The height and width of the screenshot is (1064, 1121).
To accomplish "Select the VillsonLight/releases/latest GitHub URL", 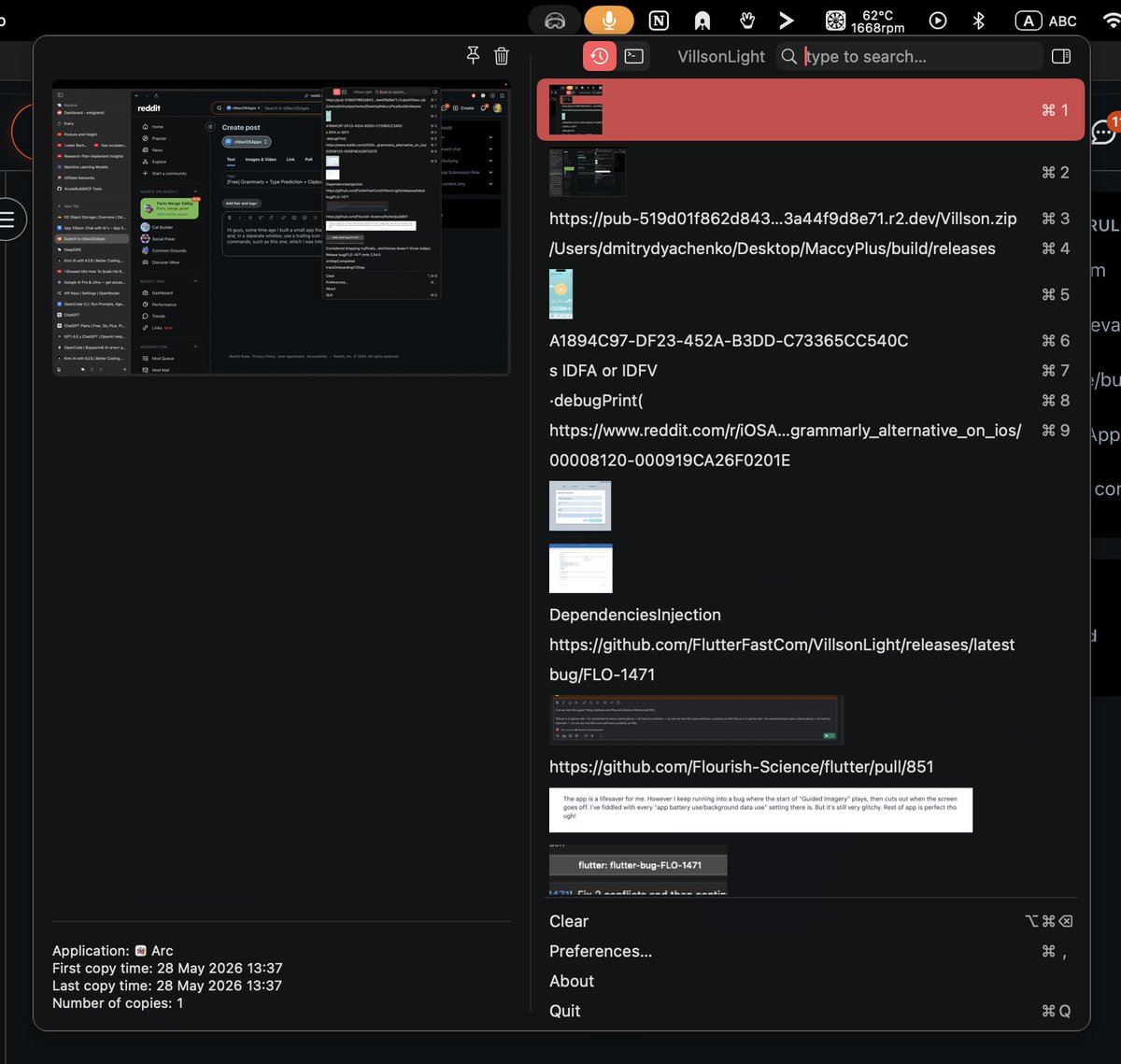I will point(810,645).
